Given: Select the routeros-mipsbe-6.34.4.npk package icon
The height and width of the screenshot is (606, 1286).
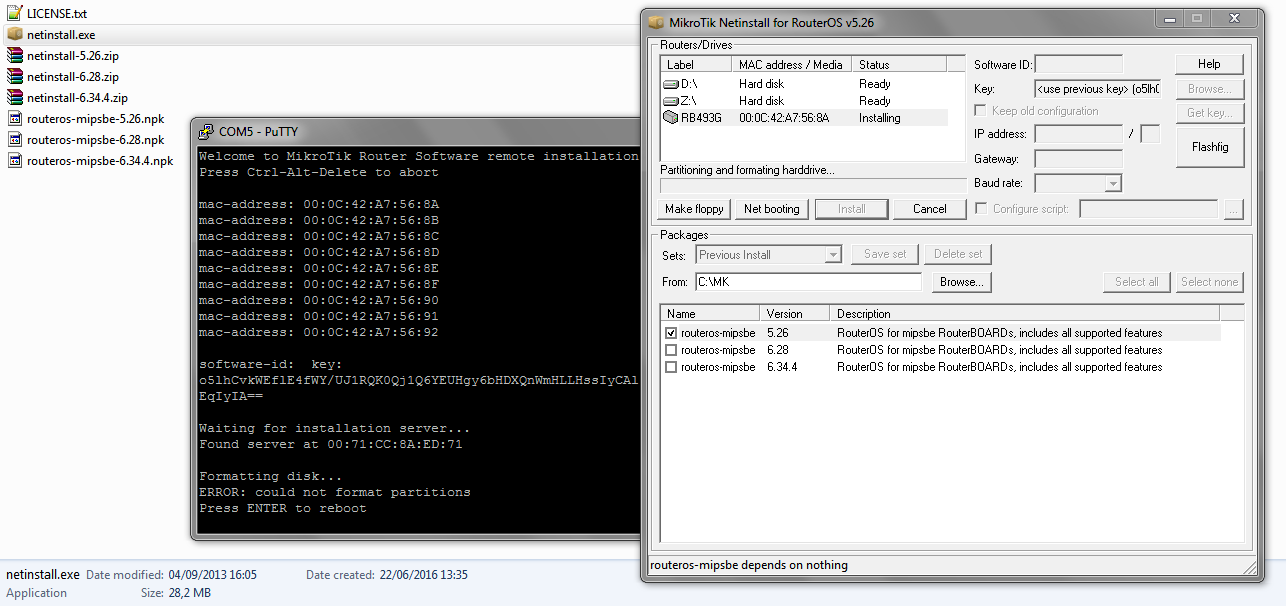Looking at the screenshot, I should pyautogui.click(x=16, y=160).
